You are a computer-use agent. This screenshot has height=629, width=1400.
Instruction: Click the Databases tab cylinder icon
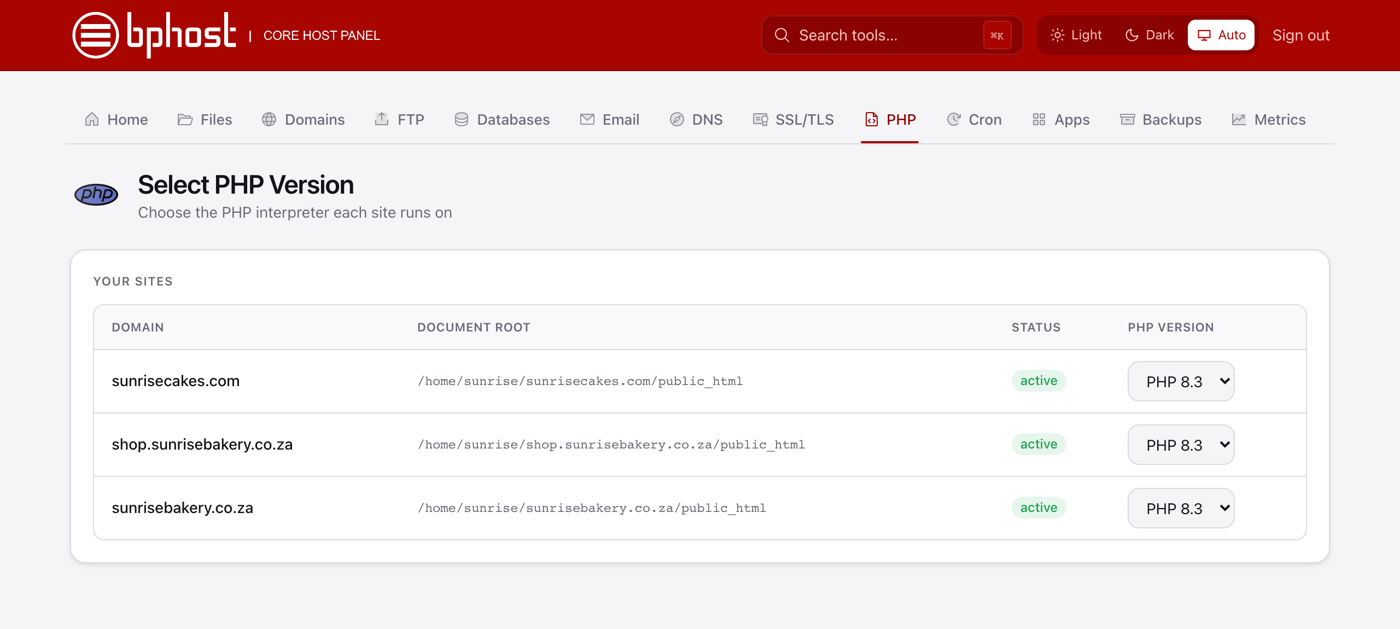(x=461, y=119)
